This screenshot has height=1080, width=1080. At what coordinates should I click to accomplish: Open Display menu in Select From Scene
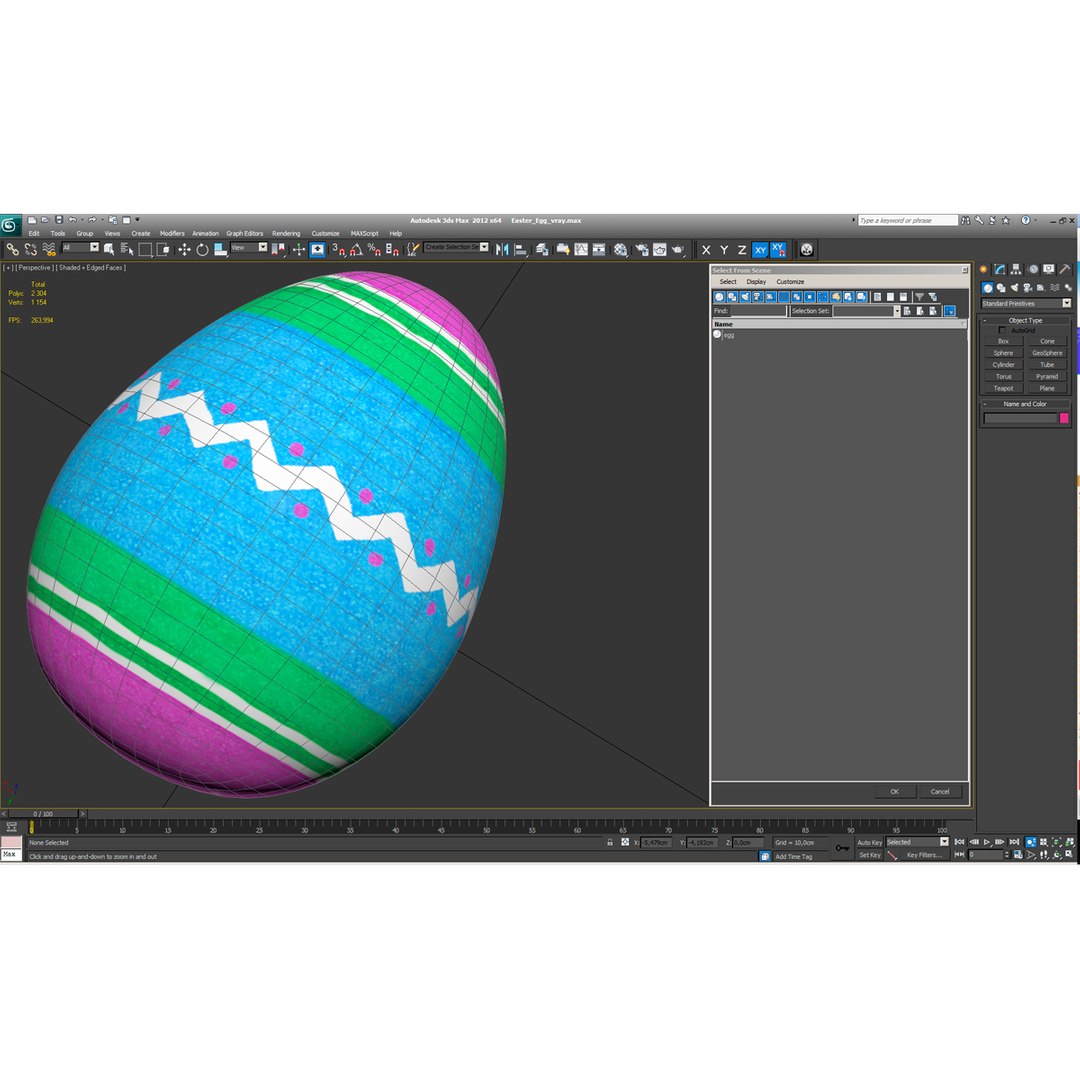tap(756, 282)
